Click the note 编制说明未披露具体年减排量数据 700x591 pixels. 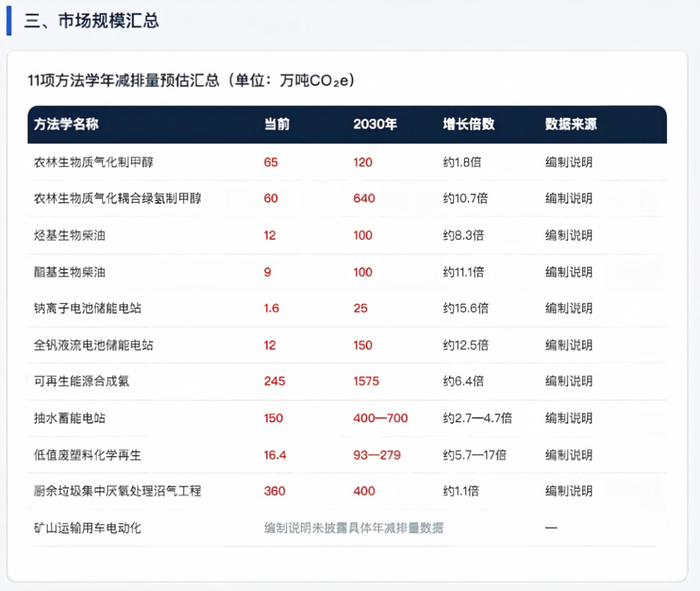[354, 528]
